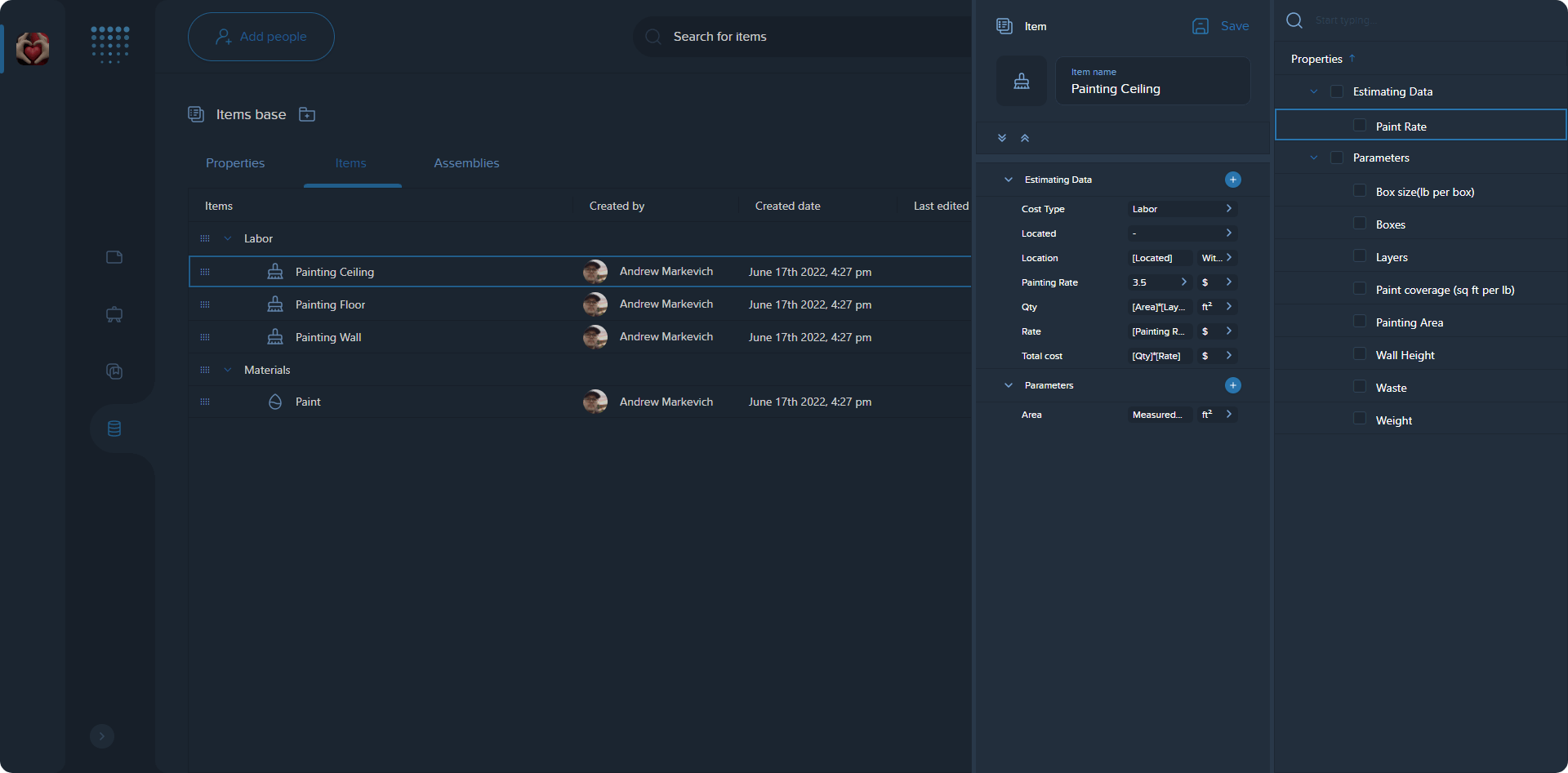Sort by the Created by column header

tap(617, 206)
